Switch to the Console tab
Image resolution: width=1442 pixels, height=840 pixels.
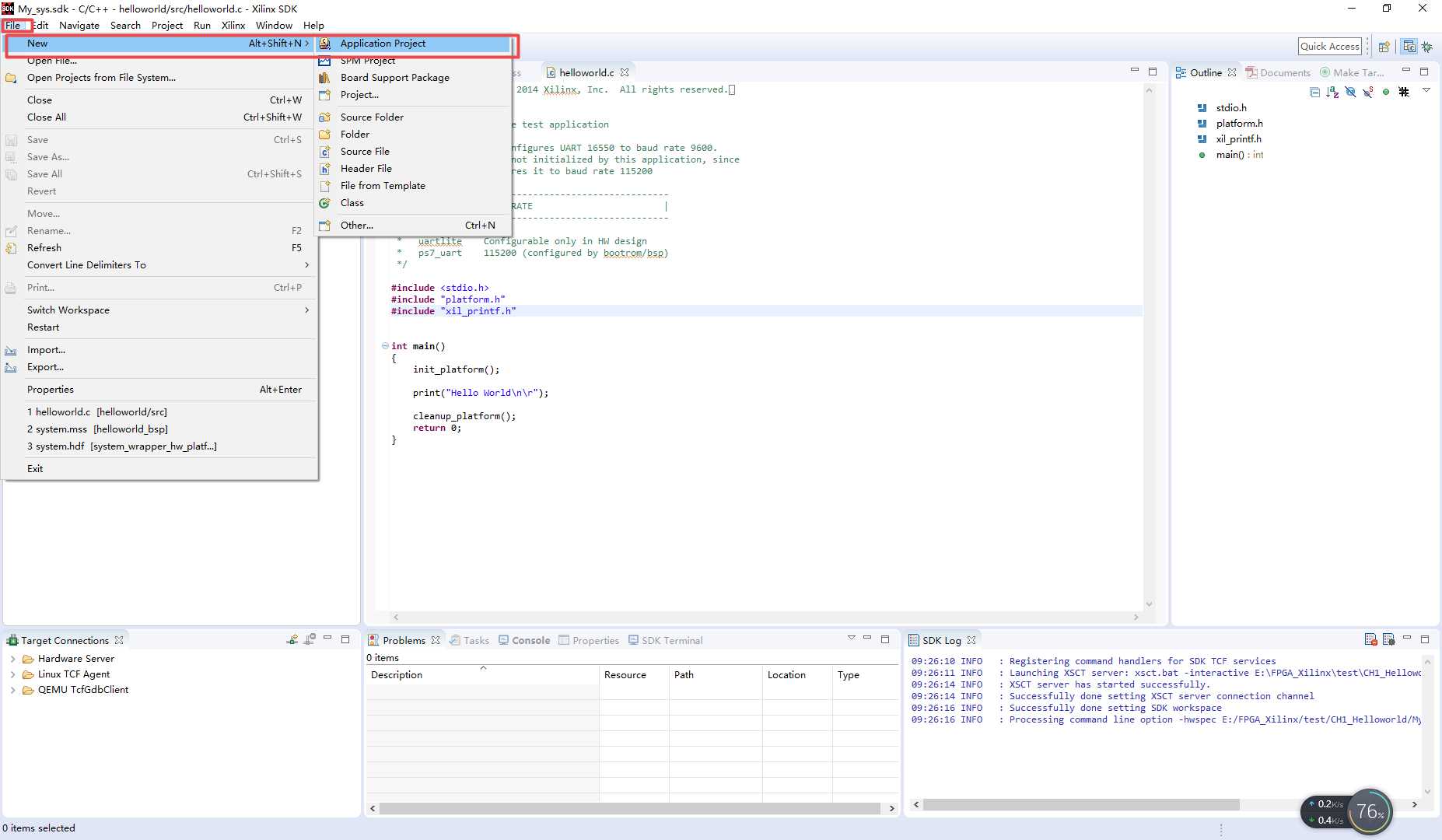click(x=524, y=640)
